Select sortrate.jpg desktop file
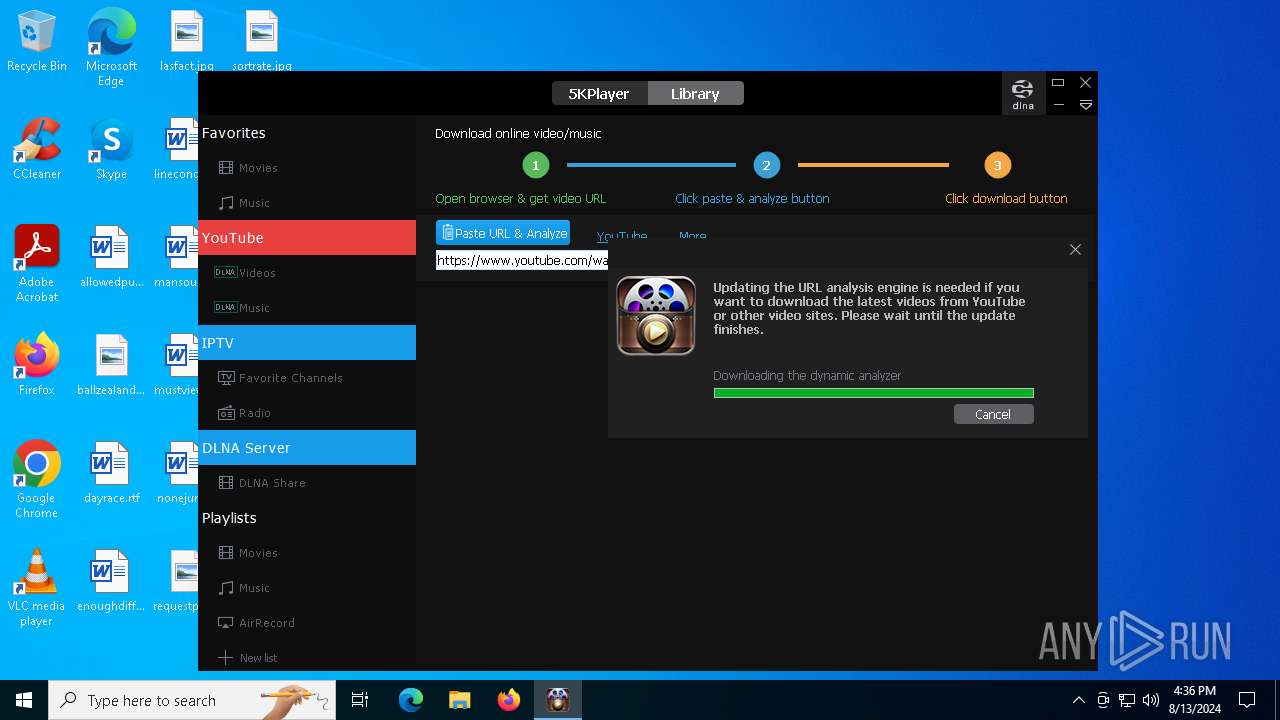The width and height of the screenshot is (1280, 720). 262,41
